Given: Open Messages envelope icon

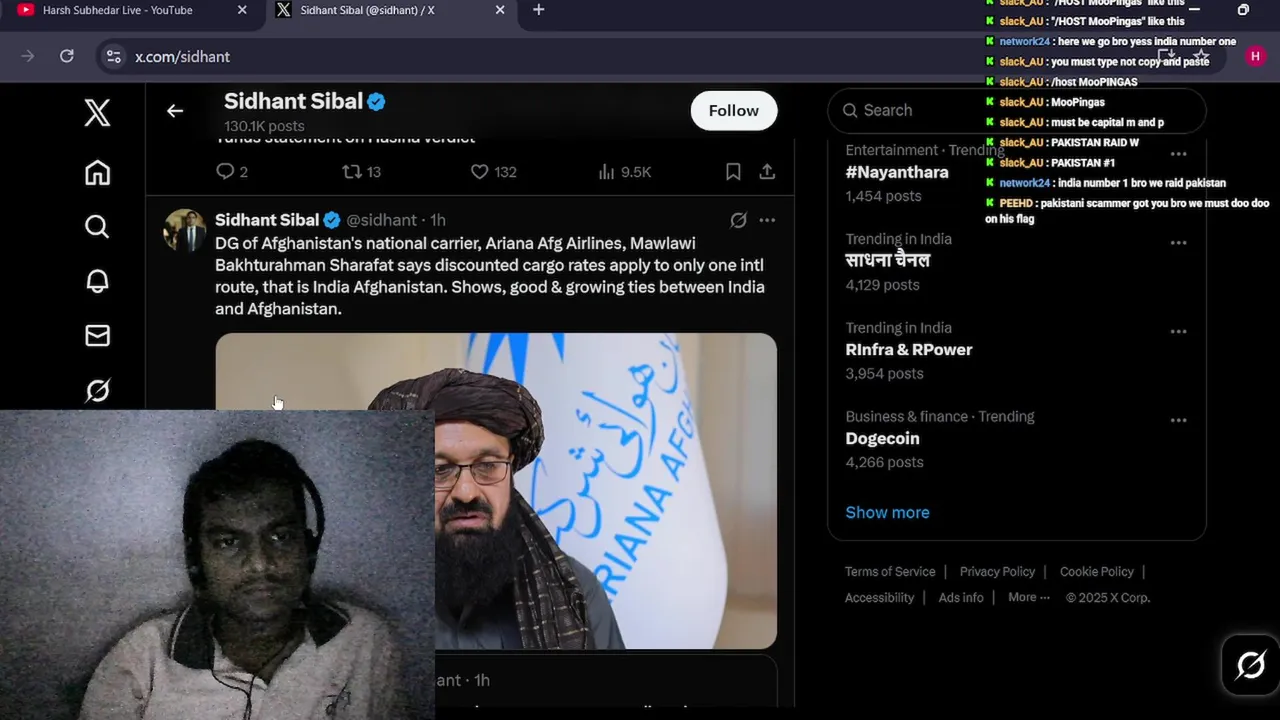Looking at the screenshot, I should (x=97, y=336).
